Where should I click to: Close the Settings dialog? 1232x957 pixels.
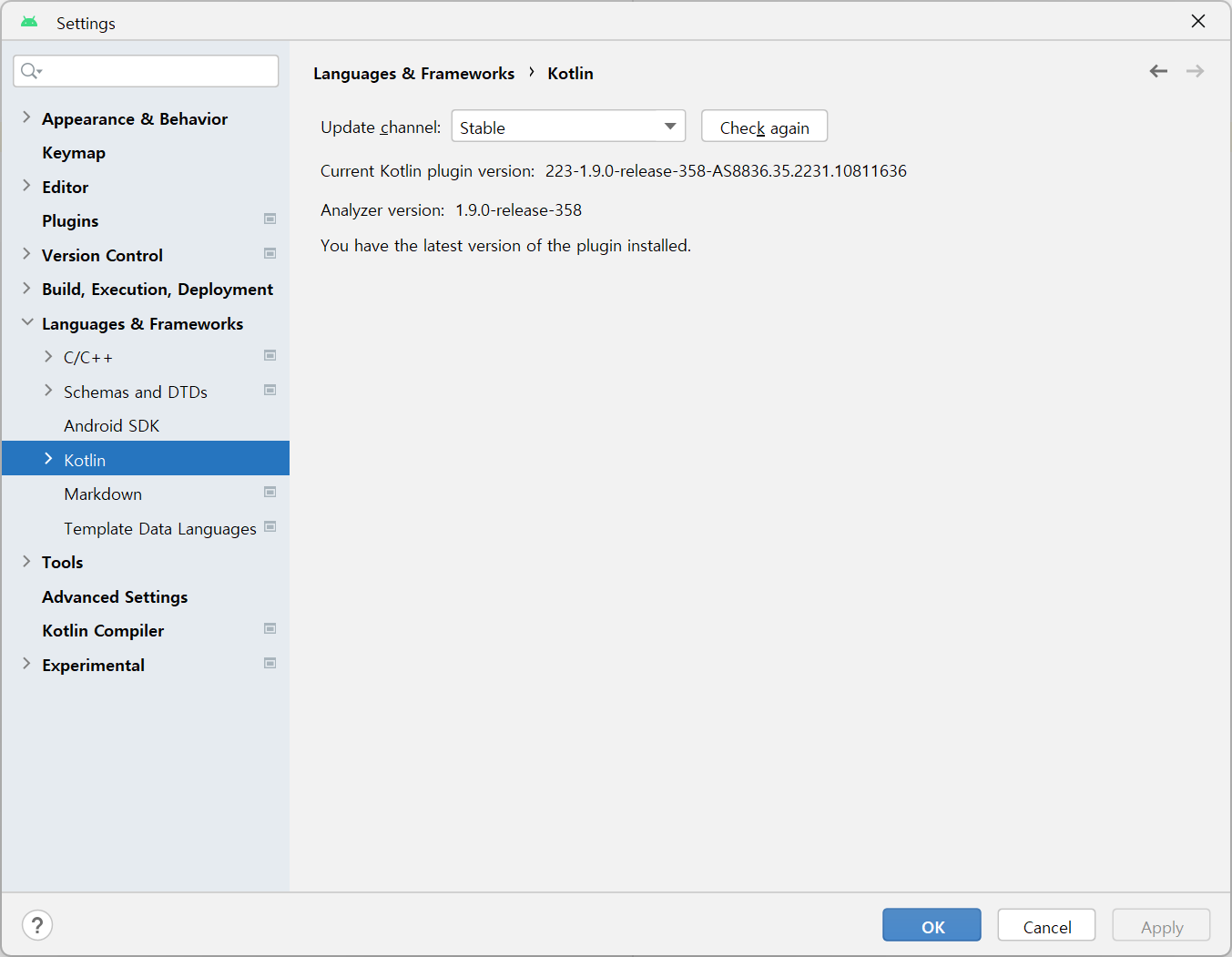coord(1198,21)
